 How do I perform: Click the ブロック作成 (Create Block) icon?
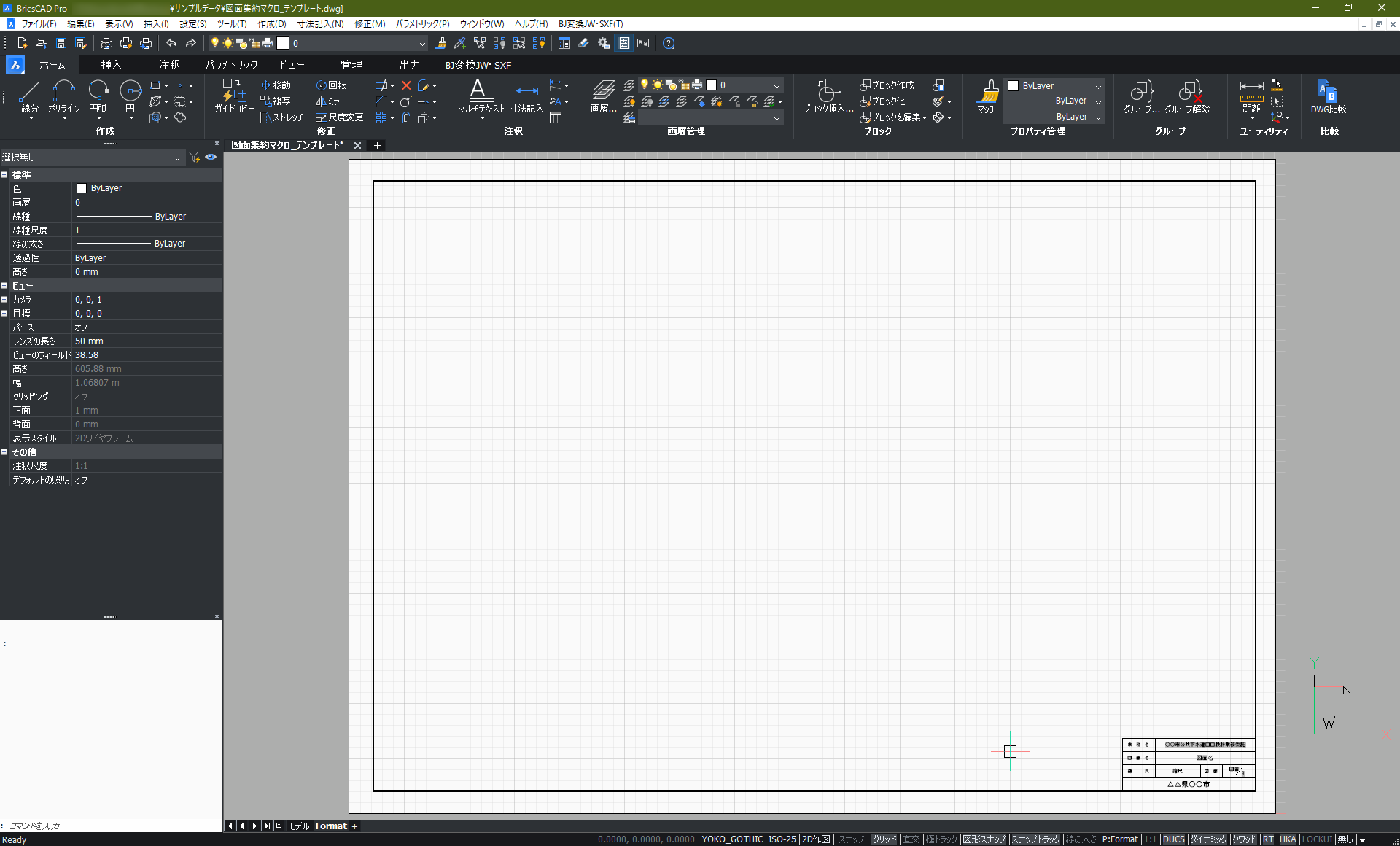click(x=887, y=85)
